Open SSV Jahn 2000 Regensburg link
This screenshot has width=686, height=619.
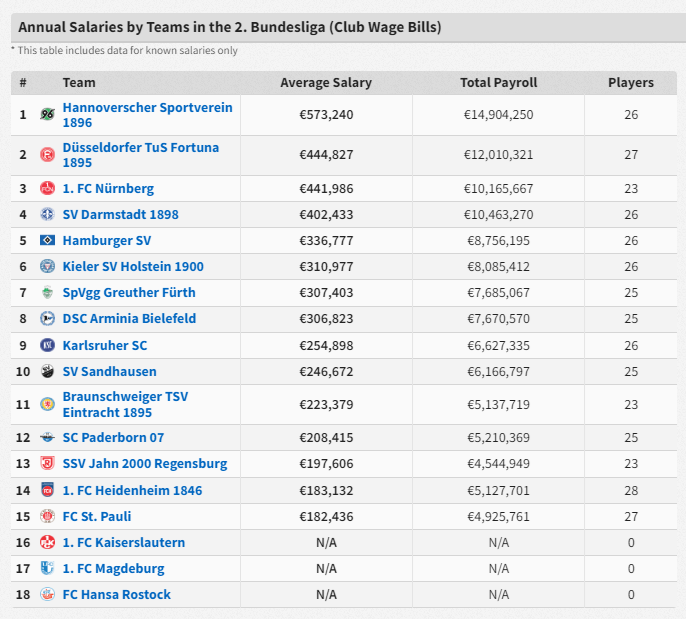tap(145, 464)
